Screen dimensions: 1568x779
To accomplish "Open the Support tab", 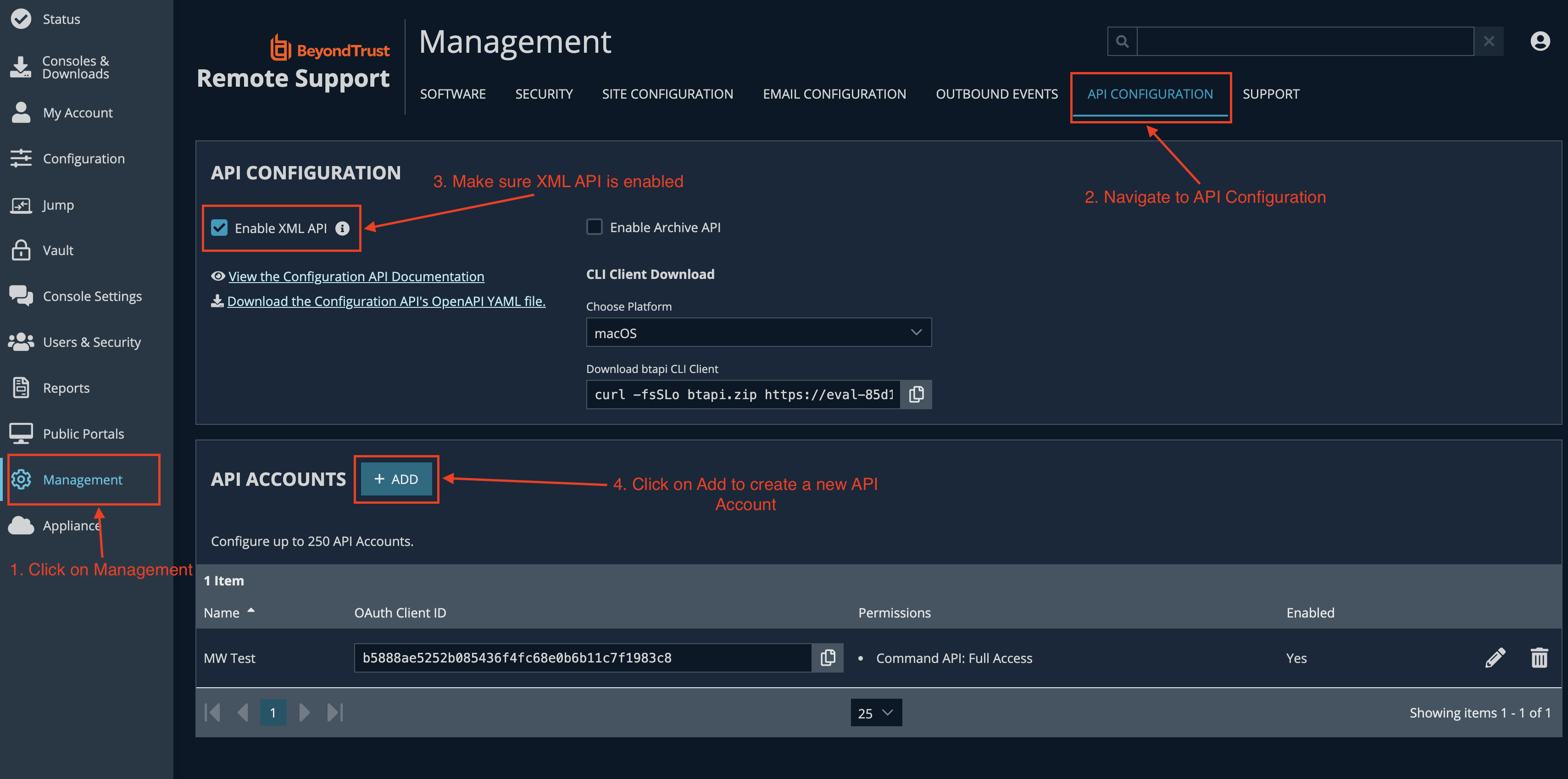I will click(x=1271, y=94).
